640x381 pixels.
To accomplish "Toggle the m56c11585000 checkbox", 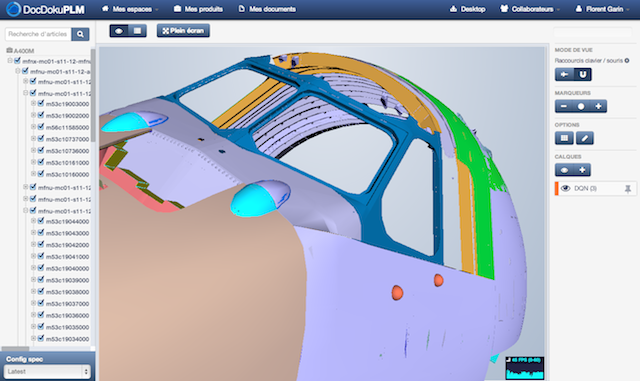I will point(41,127).
